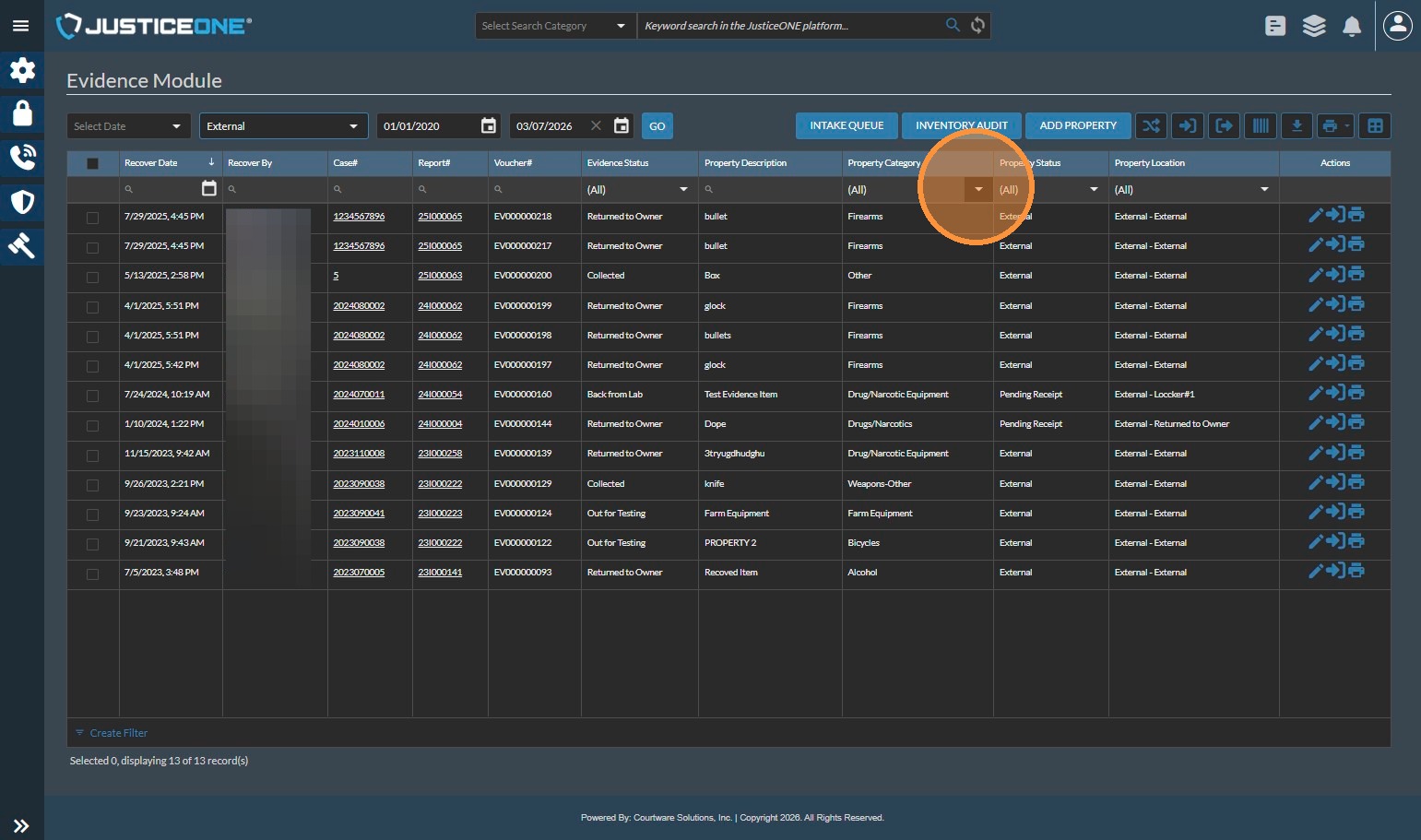The image size is (1421, 840).
Task: Click the notifications bell icon
Action: (x=1352, y=27)
